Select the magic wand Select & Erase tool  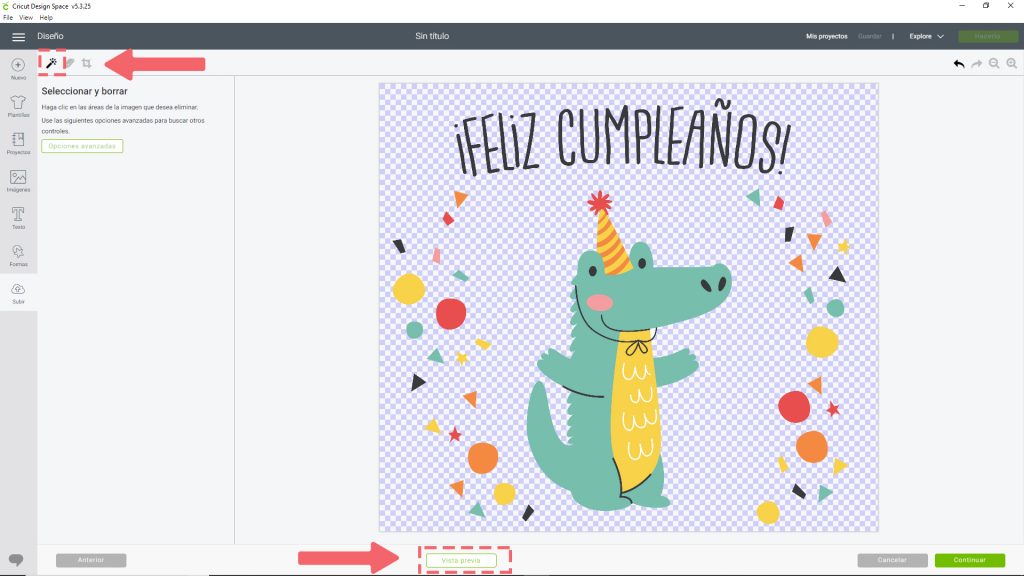(51, 63)
